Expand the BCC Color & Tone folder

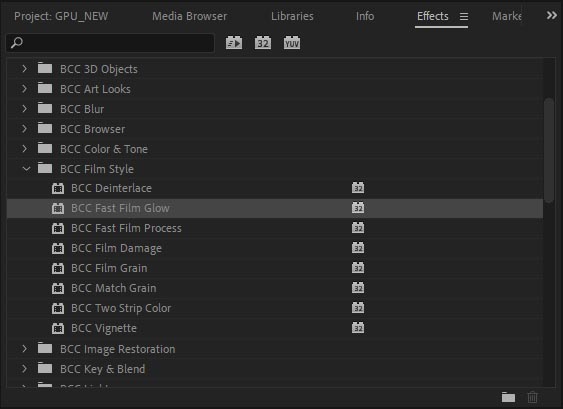point(24,149)
